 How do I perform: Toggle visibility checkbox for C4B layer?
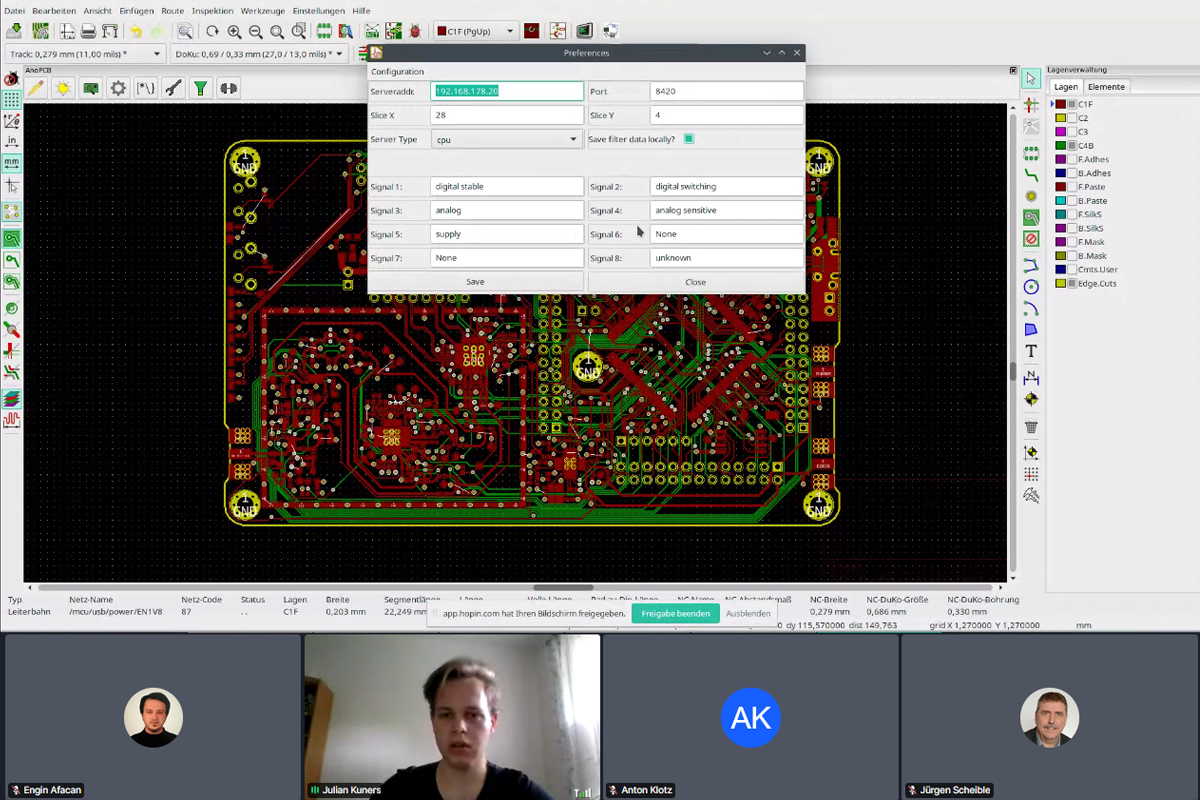[1072, 145]
